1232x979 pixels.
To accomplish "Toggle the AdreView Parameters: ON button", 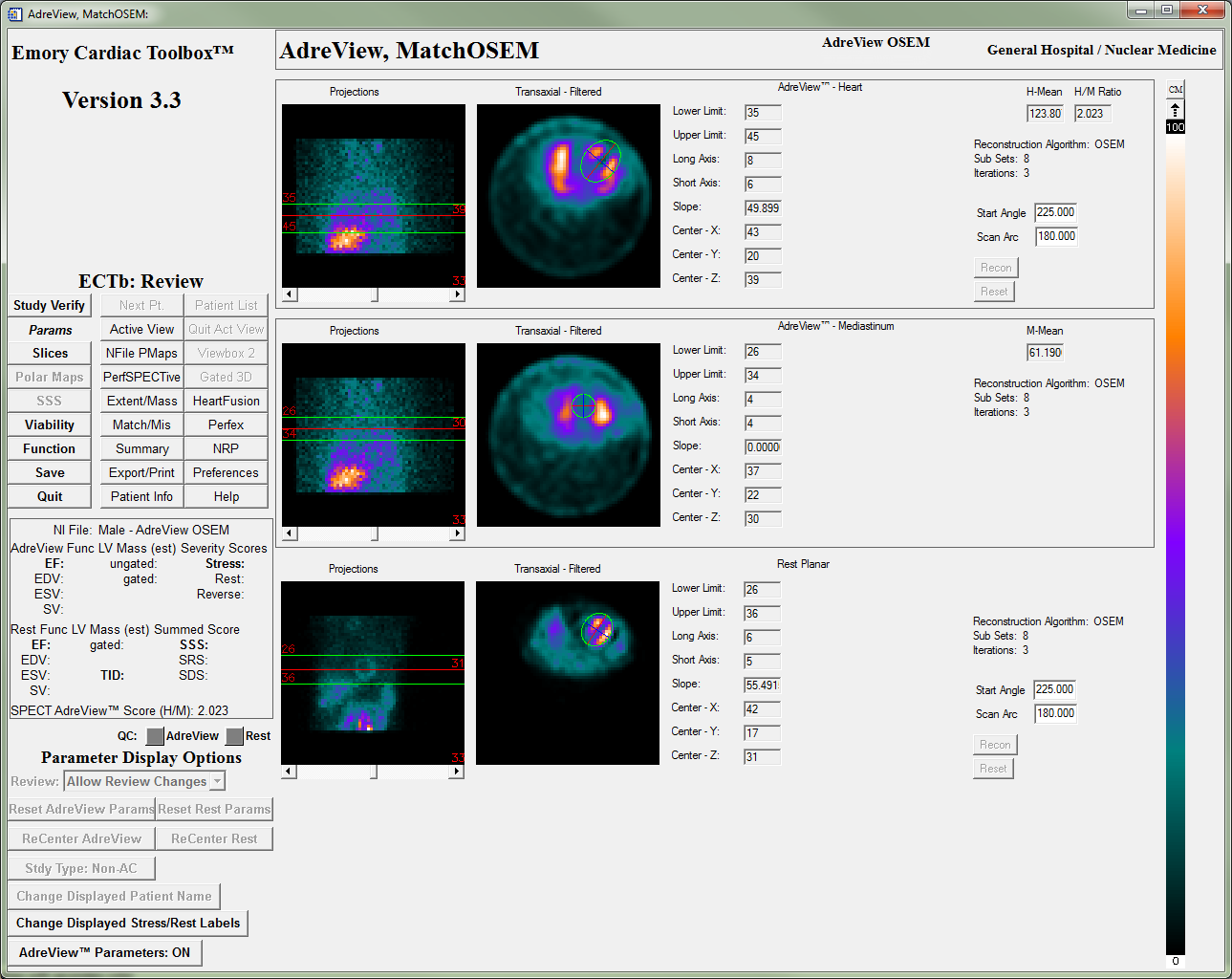I will (105, 952).
